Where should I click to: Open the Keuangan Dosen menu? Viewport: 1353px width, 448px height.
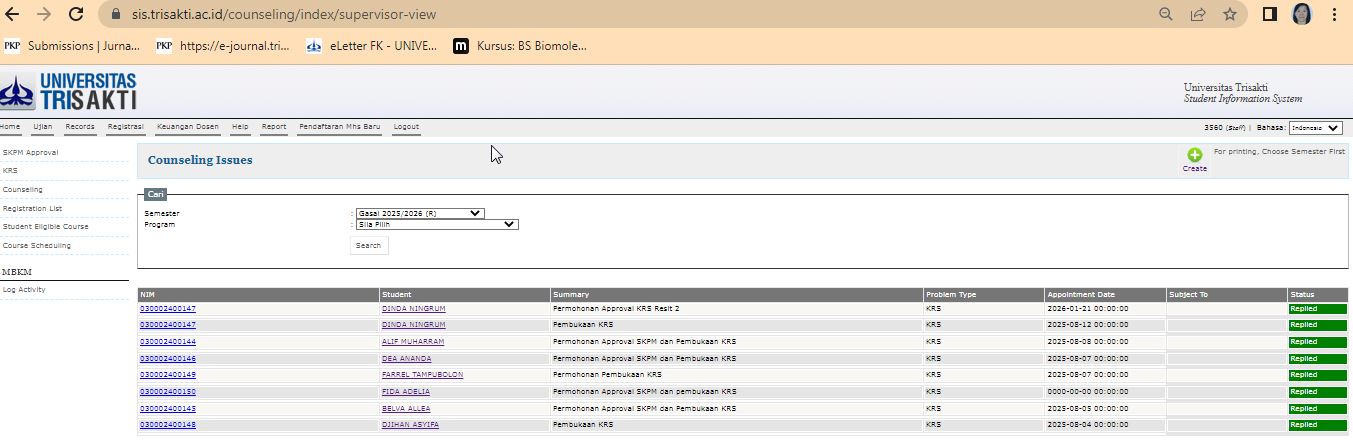click(x=187, y=127)
